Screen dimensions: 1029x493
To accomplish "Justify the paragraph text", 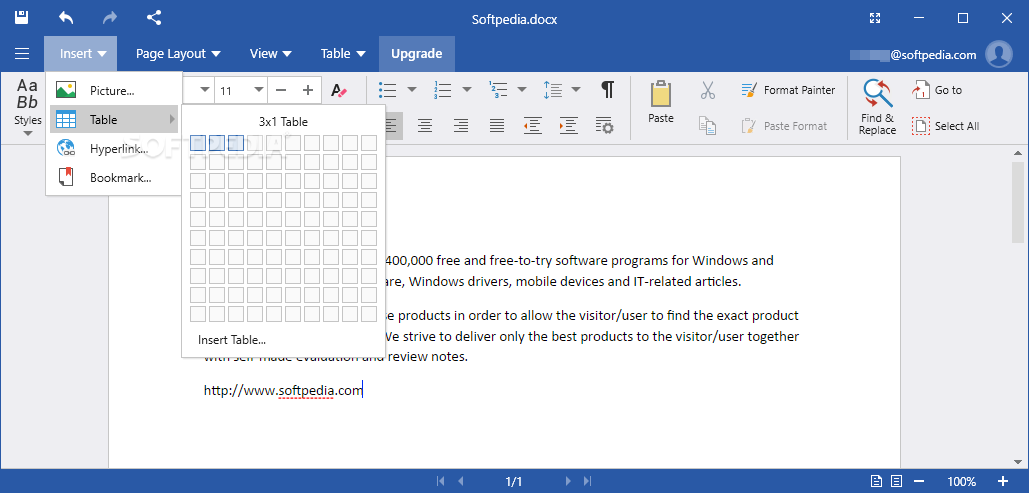I will point(497,125).
